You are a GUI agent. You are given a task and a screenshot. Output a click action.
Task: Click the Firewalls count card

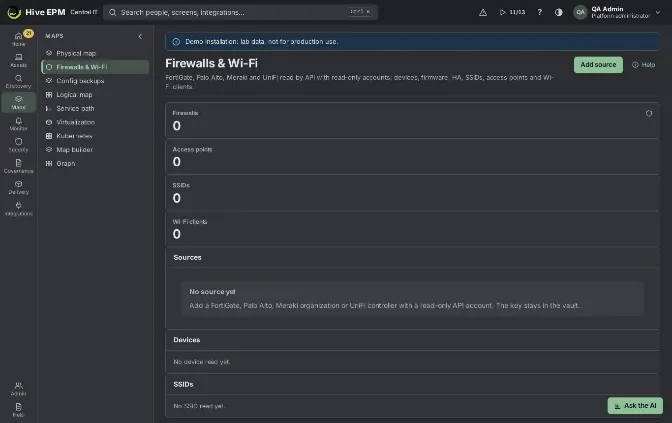tap(412, 120)
